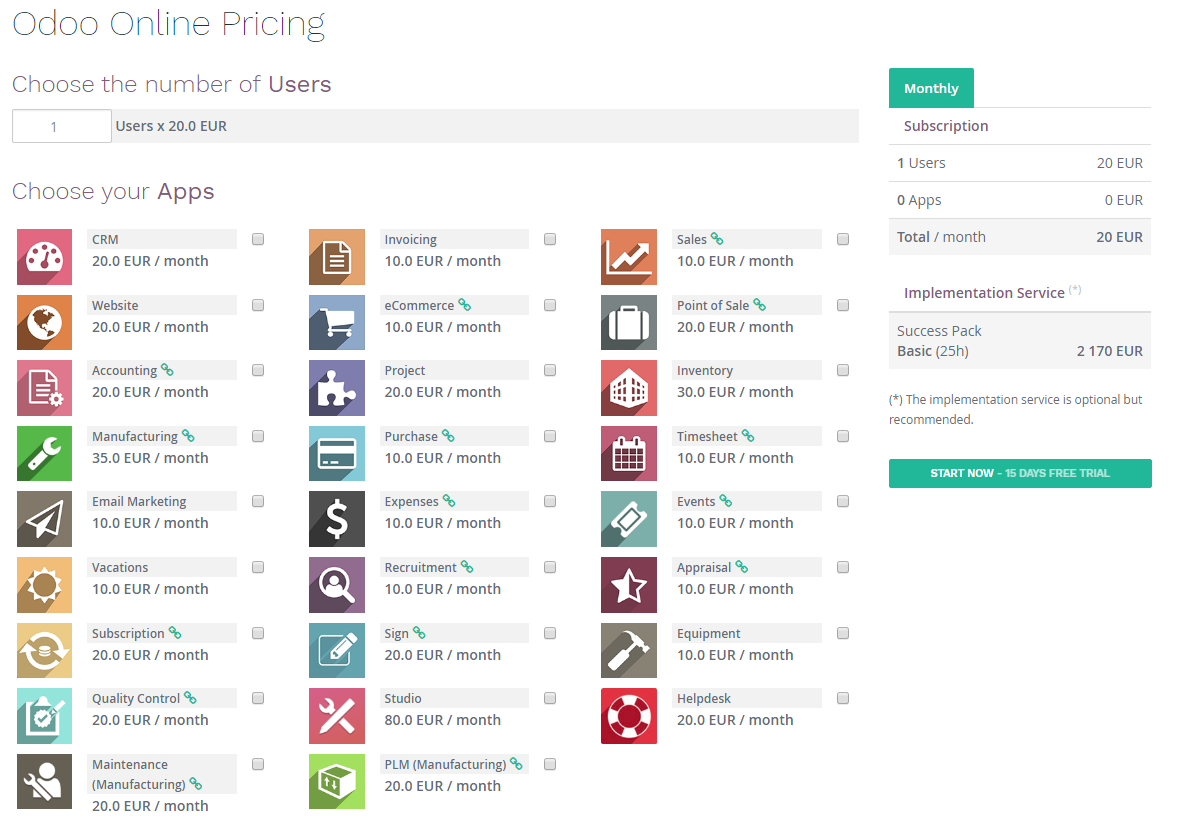Start the 15 days free trial

[1020, 473]
